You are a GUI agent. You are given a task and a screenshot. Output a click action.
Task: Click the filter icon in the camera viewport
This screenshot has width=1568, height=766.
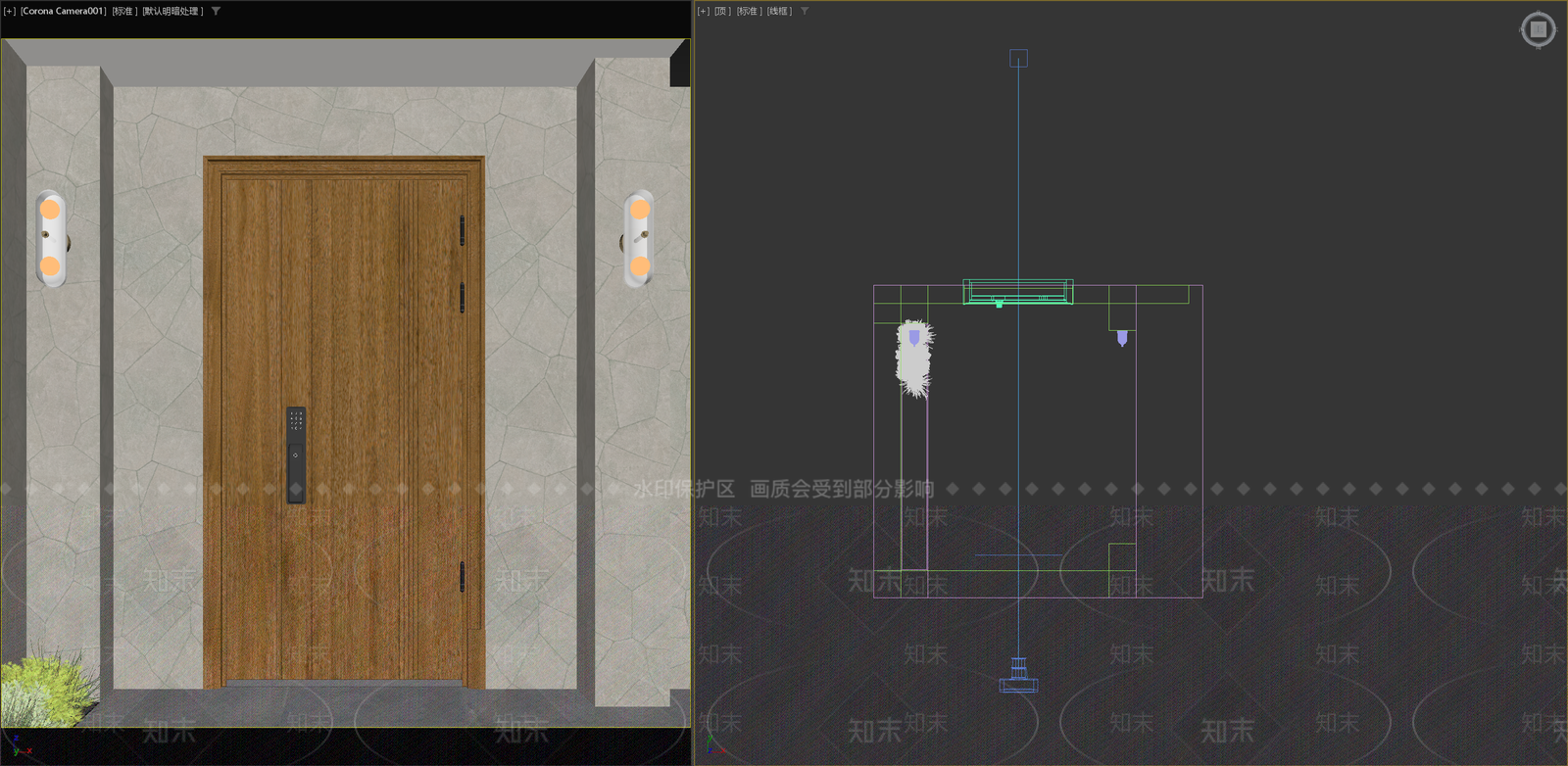216,12
